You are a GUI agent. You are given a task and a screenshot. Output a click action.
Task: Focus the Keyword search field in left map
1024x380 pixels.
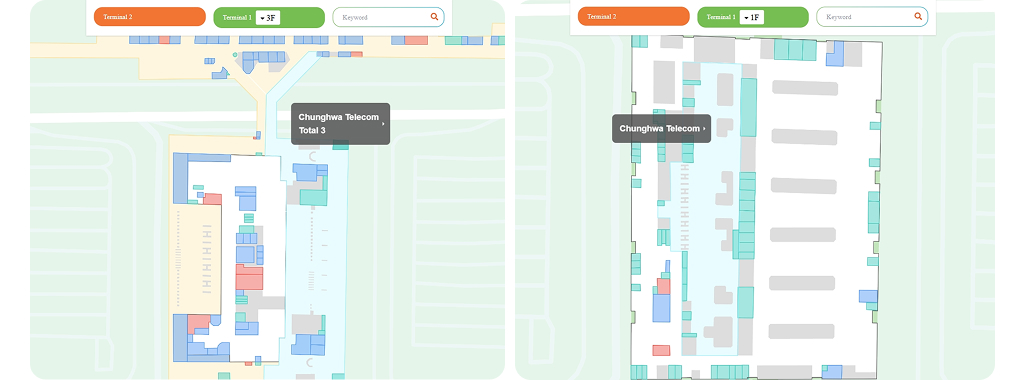(389, 17)
